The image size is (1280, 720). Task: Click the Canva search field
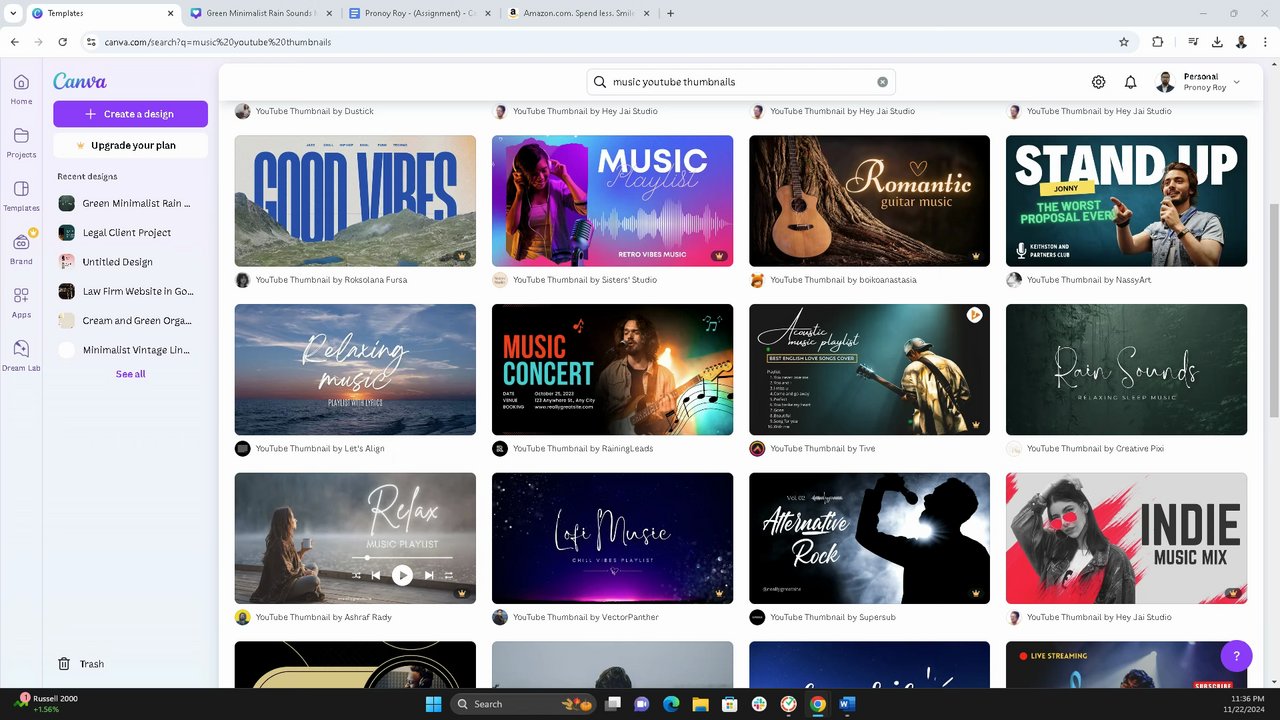[x=740, y=82]
